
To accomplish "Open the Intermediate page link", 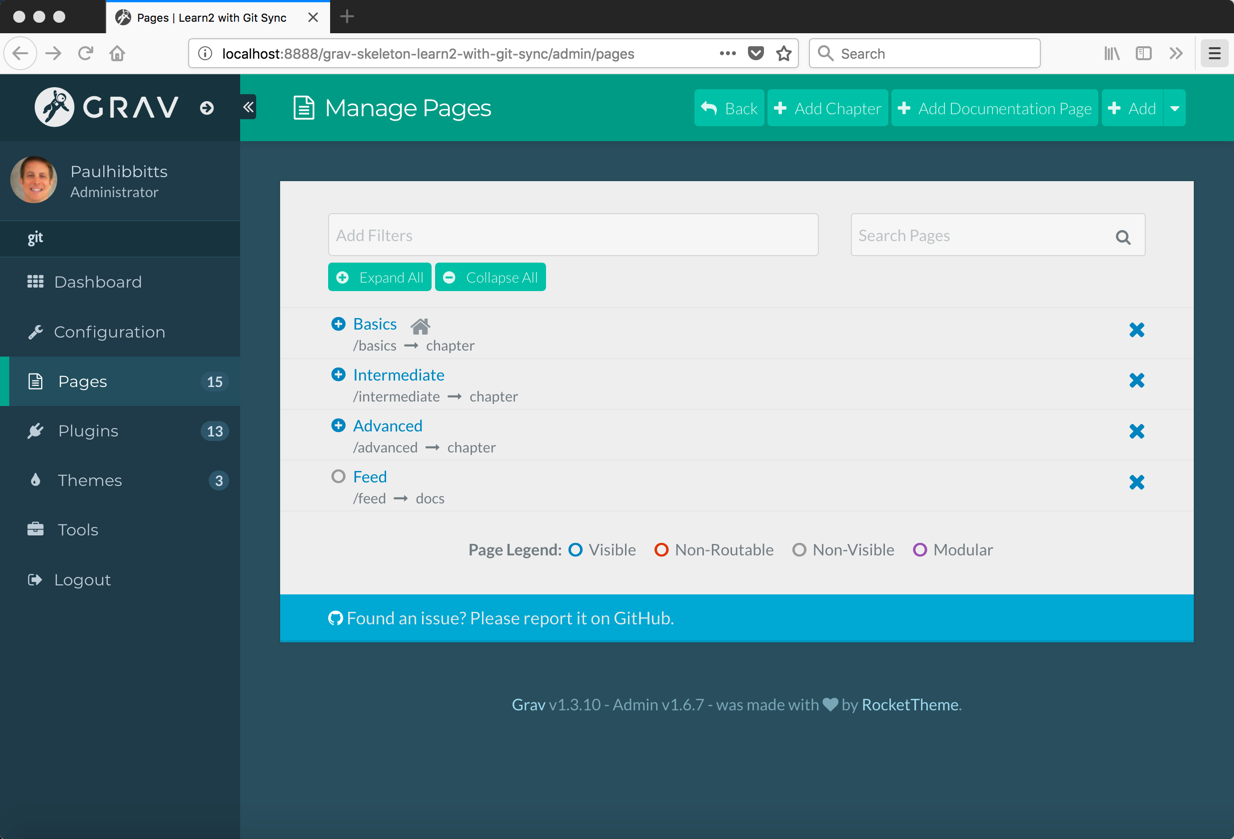I will coord(399,375).
